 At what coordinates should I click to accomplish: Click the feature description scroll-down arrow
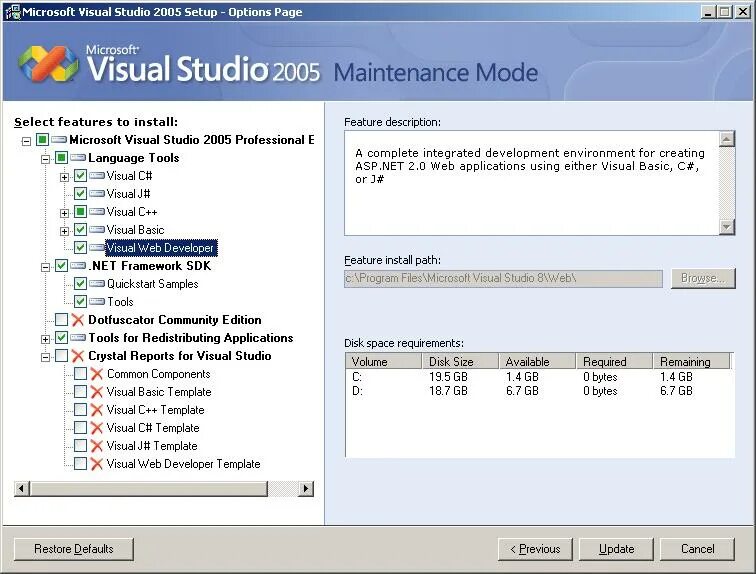pyautogui.click(x=727, y=226)
